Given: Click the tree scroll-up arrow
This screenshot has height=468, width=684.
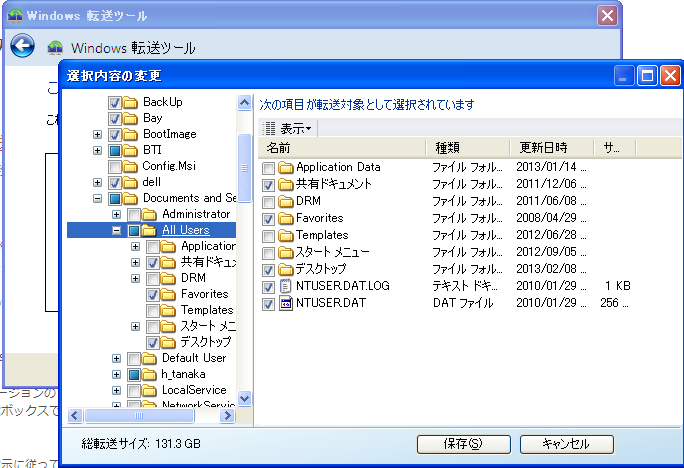Looking at the screenshot, I should click(245, 103).
